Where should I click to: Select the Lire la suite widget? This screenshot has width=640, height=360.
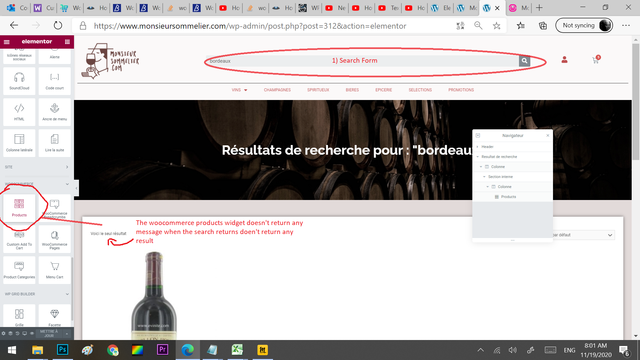coord(55,143)
